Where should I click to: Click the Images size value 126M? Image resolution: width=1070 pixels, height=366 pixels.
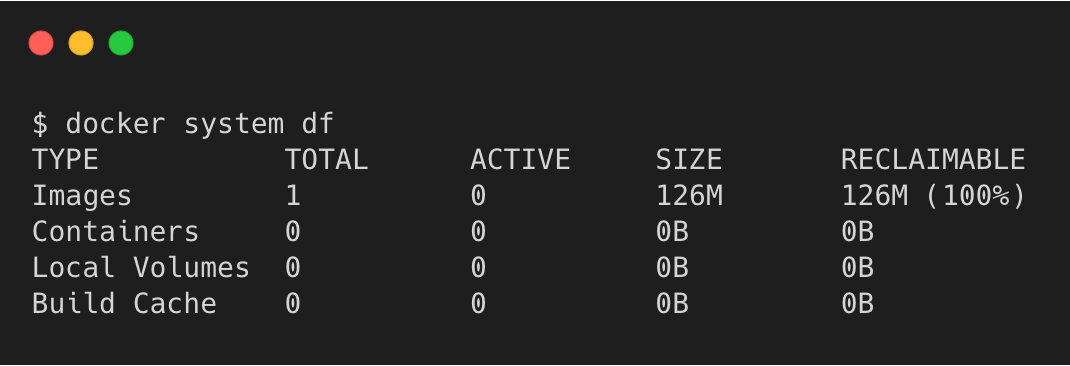(689, 196)
